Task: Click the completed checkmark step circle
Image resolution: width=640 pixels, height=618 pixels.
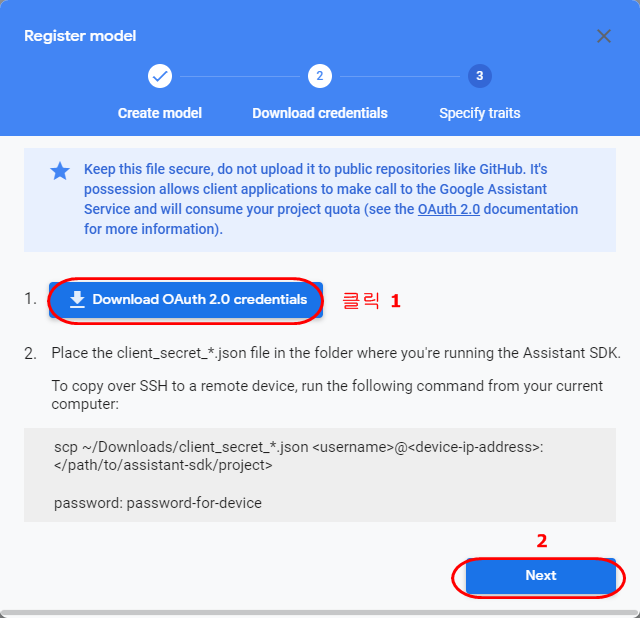Action: [160, 76]
